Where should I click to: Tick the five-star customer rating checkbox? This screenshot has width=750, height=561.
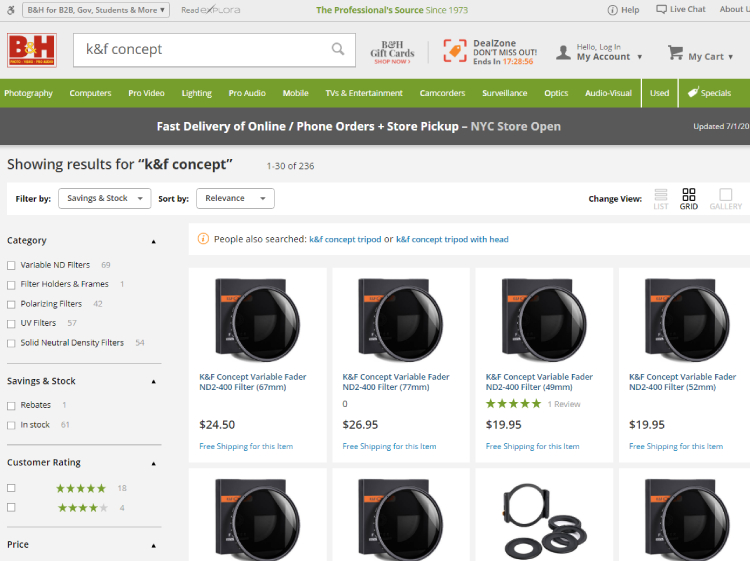(x=11, y=488)
